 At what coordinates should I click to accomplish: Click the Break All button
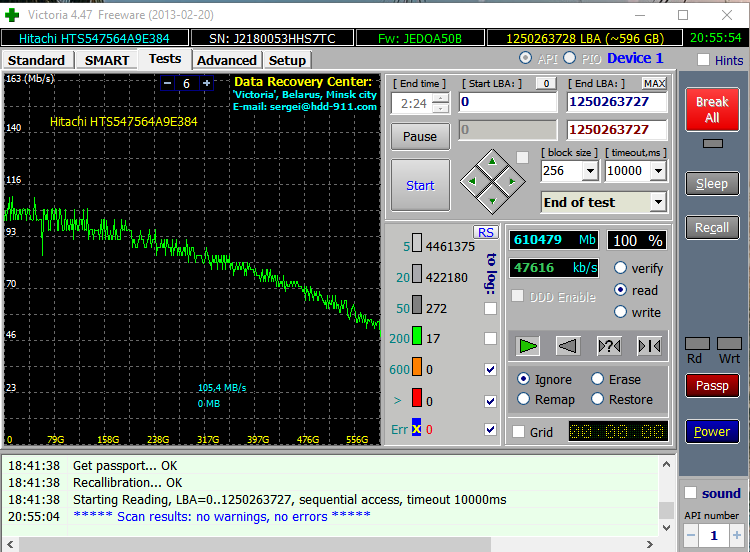pyautogui.click(x=712, y=109)
